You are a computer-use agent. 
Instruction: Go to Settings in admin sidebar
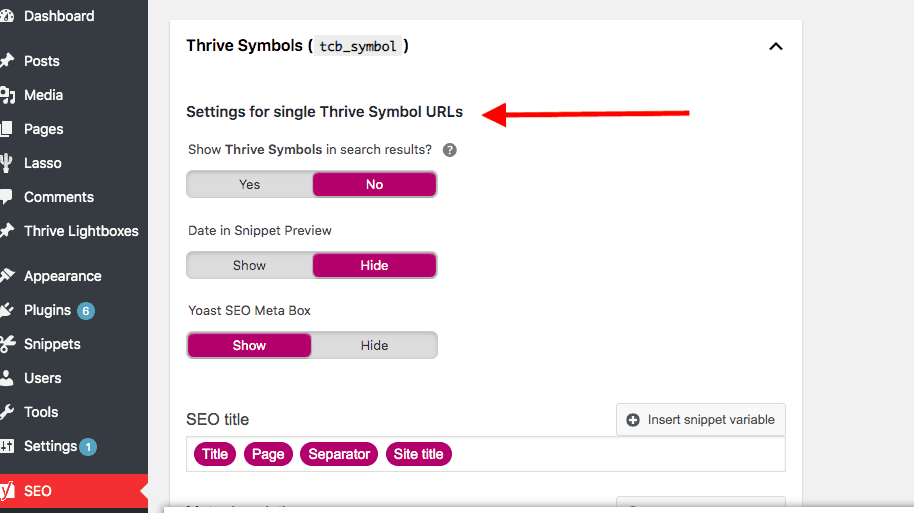[x=50, y=447]
